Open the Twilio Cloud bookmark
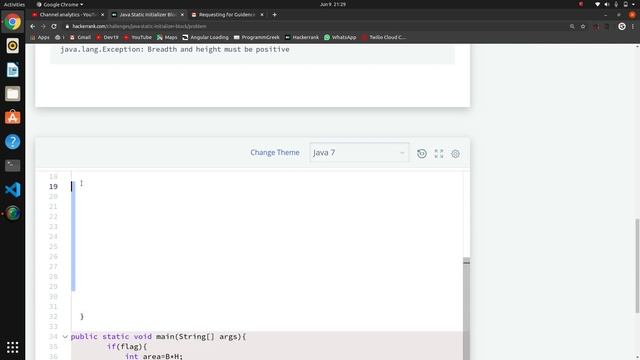 coord(384,37)
